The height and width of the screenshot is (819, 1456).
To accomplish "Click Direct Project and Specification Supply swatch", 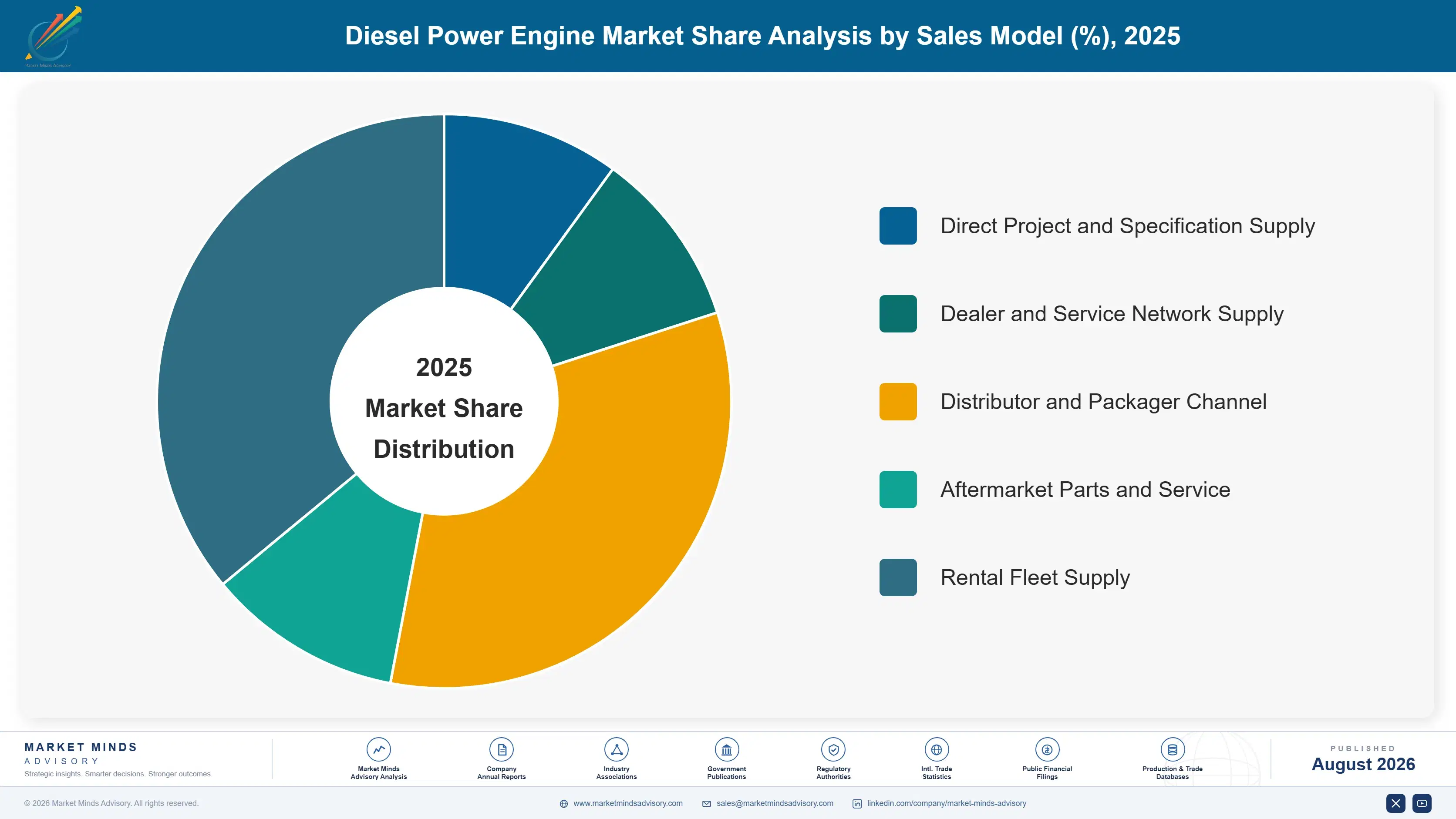I will pyautogui.click(x=897, y=226).
